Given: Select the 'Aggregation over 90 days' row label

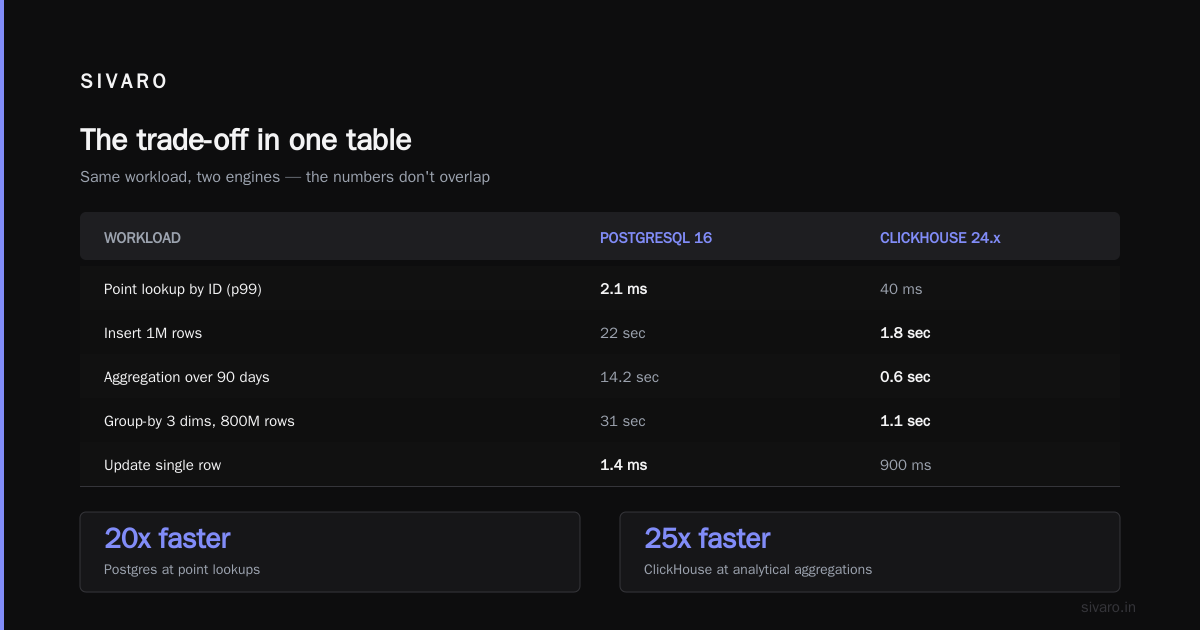Looking at the screenshot, I should 187,377.
